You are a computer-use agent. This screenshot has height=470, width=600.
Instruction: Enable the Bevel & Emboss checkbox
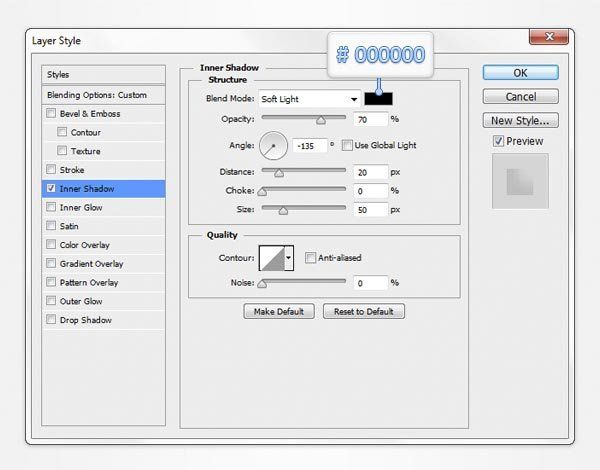(51, 113)
